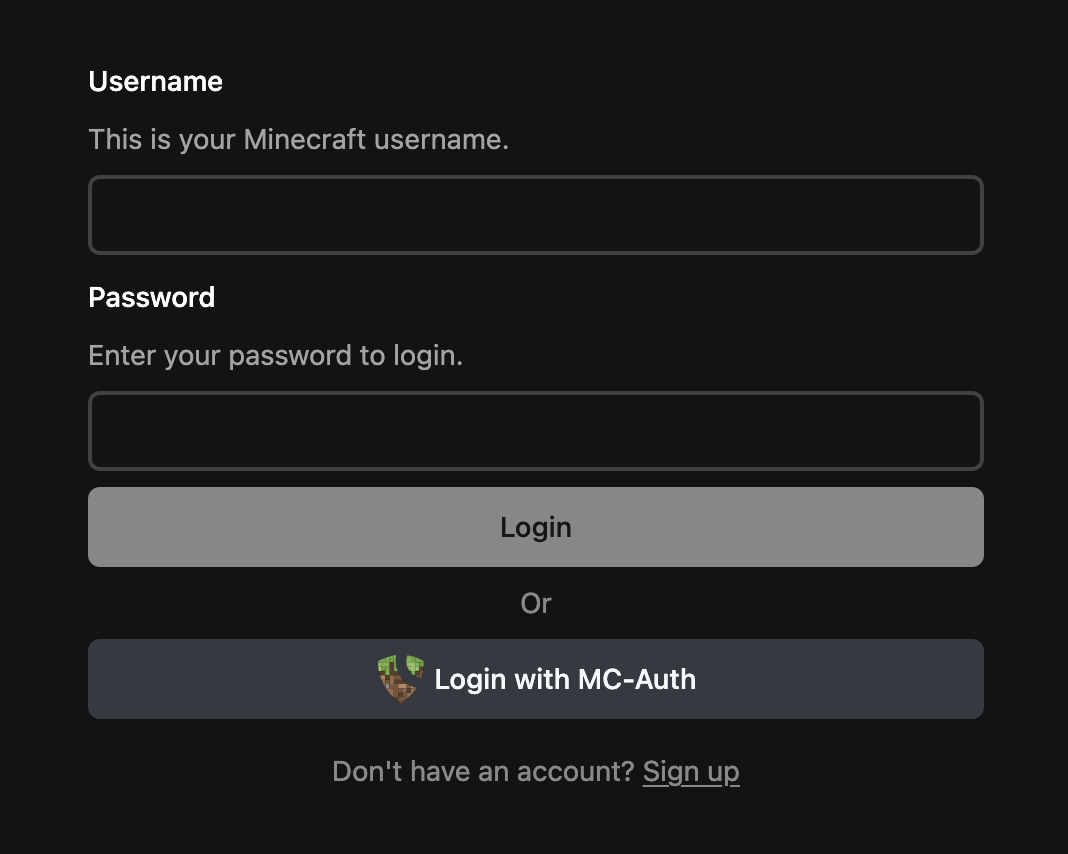Viewport: 1068px width, 854px height.
Task: Click the Login with MC-Auth label text
Action: [x=565, y=679]
